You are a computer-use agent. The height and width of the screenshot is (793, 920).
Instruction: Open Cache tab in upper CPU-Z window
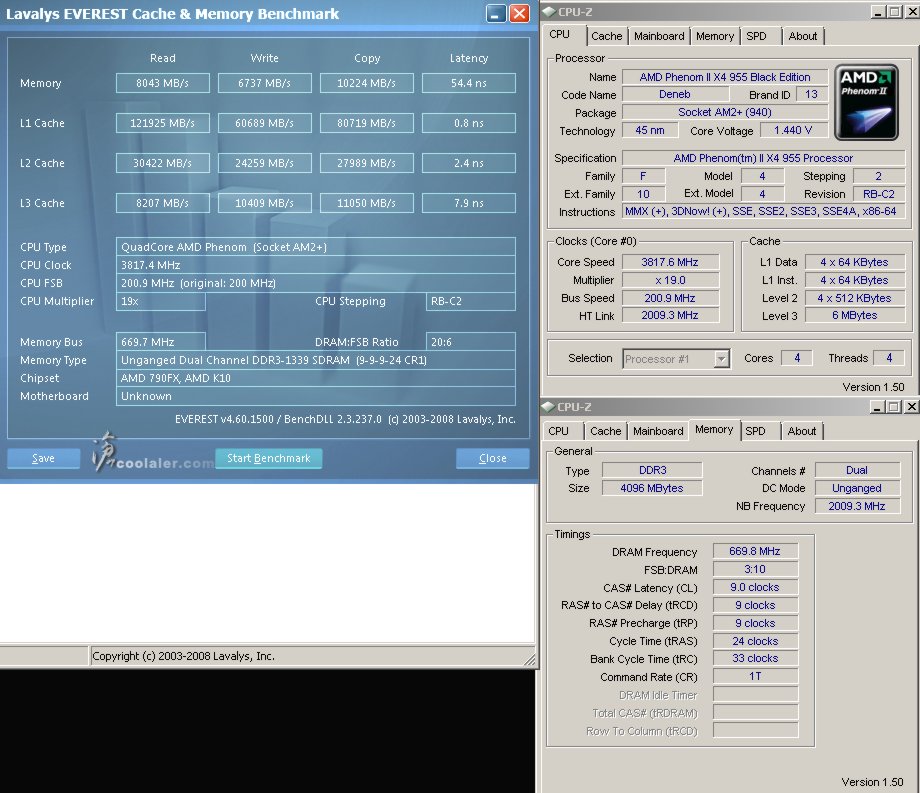tap(607, 36)
